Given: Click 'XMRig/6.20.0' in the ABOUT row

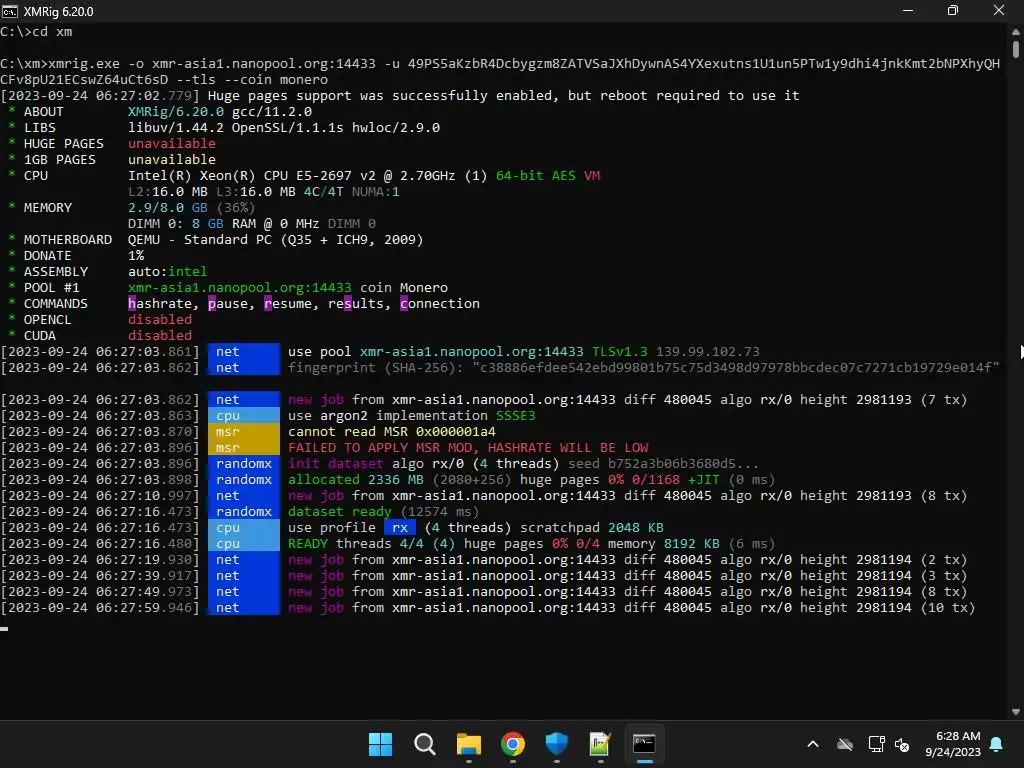Looking at the screenshot, I should point(176,112).
